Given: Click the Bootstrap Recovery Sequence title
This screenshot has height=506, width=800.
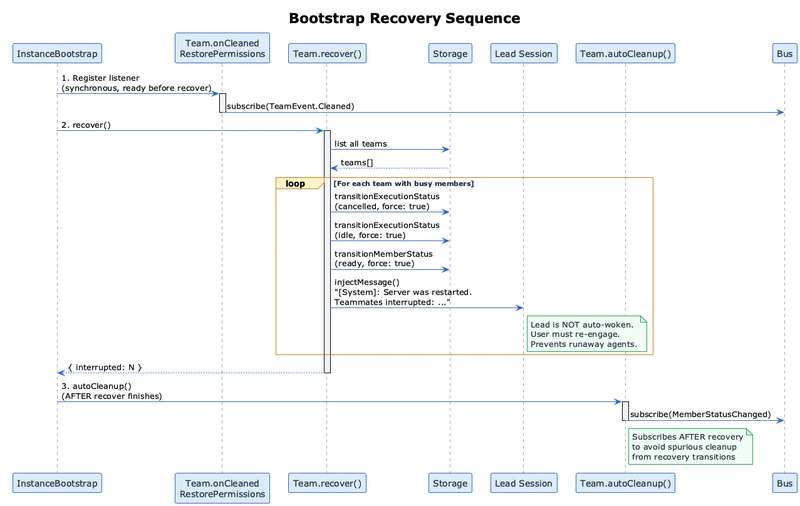Looking at the screenshot, I should point(404,19).
